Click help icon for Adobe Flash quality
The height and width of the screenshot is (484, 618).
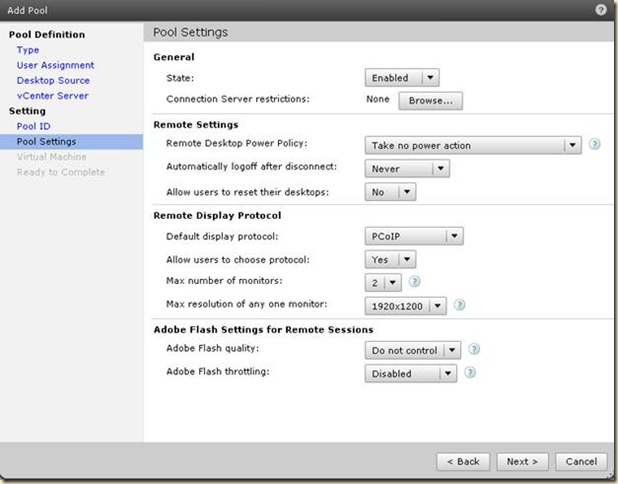[474, 350]
